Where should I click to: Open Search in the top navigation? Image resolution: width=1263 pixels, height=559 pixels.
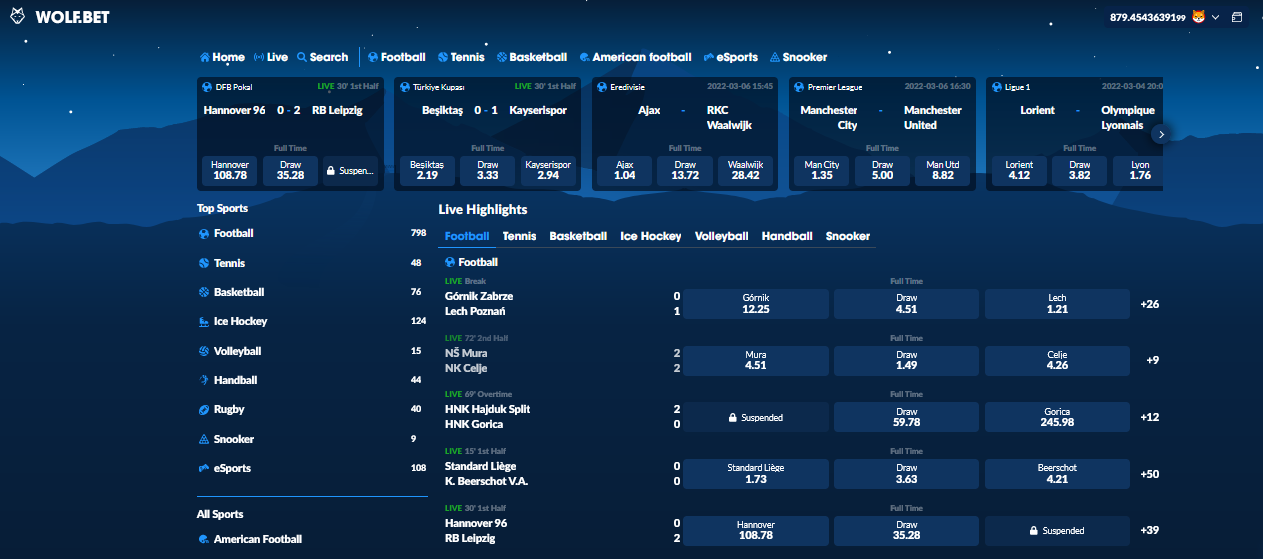coord(322,57)
